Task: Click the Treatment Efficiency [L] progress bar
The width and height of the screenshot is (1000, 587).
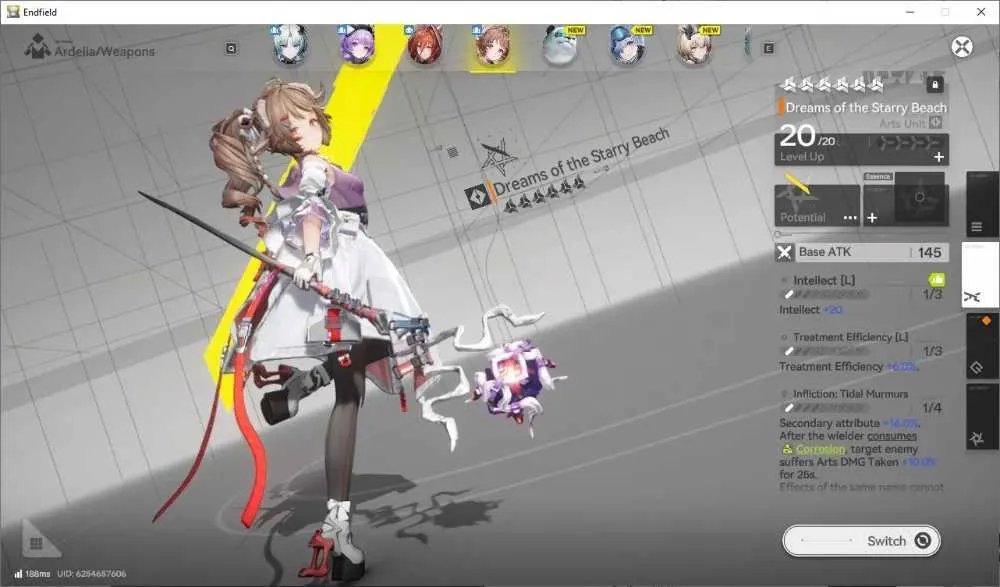Action: click(x=827, y=351)
